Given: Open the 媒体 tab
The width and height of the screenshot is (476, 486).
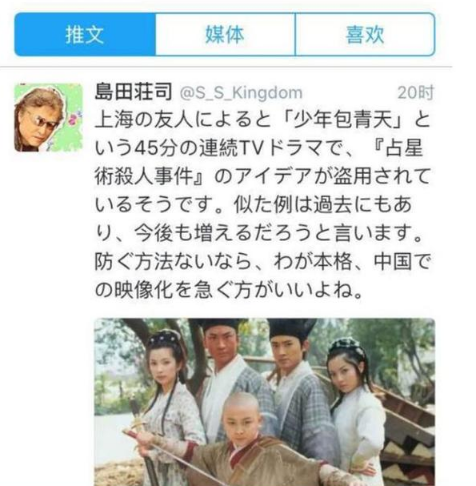Looking at the screenshot, I should (225, 34).
